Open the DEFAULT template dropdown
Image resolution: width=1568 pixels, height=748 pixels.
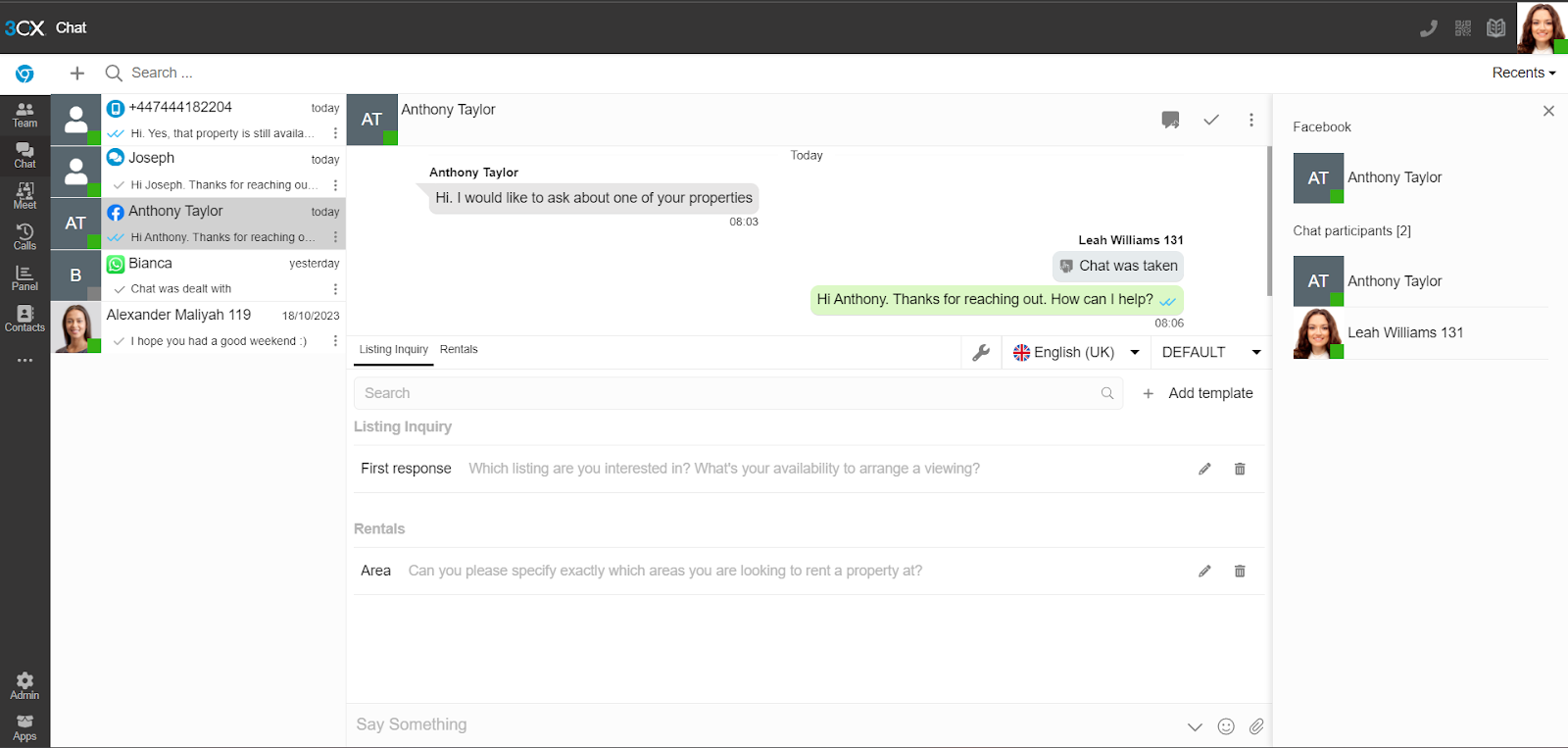[x=1210, y=353]
